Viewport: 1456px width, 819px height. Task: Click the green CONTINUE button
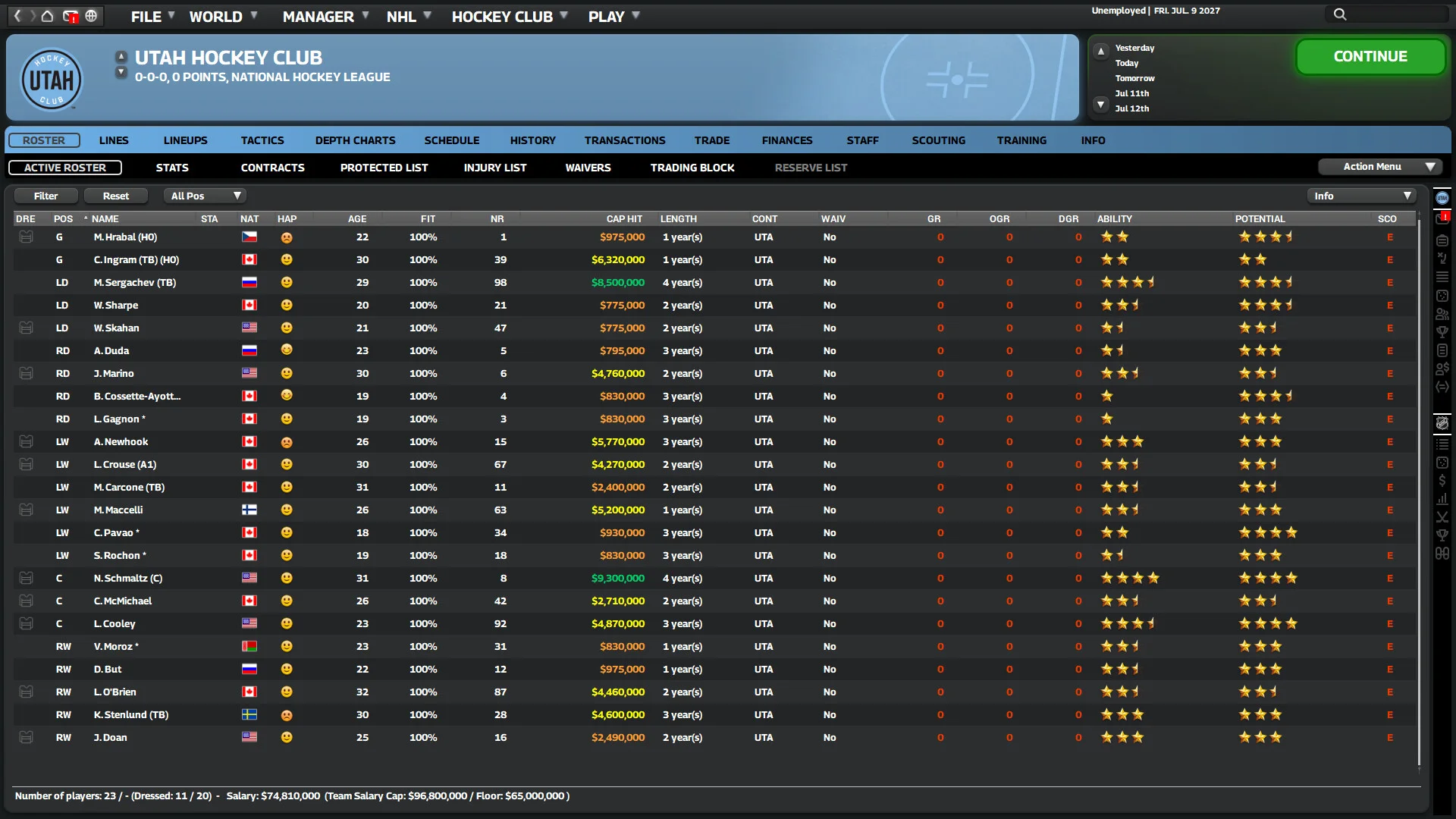(x=1370, y=56)
